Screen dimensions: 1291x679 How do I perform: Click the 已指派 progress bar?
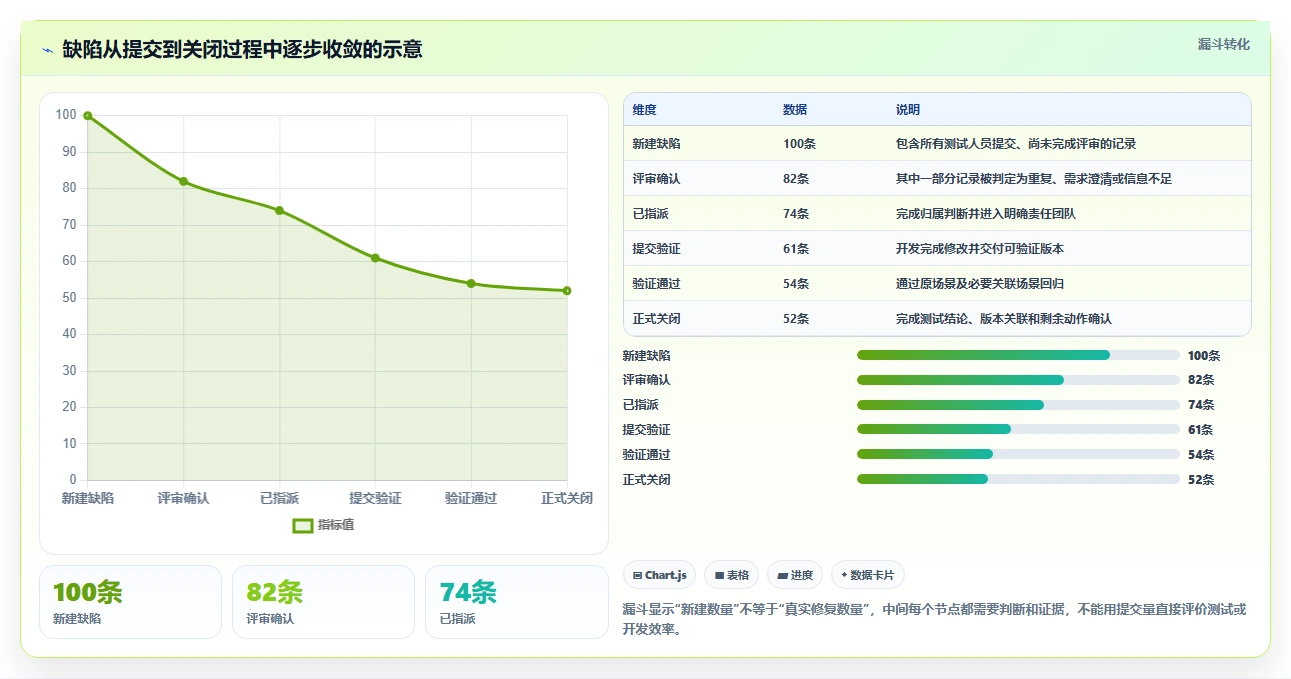point(1018,405)
